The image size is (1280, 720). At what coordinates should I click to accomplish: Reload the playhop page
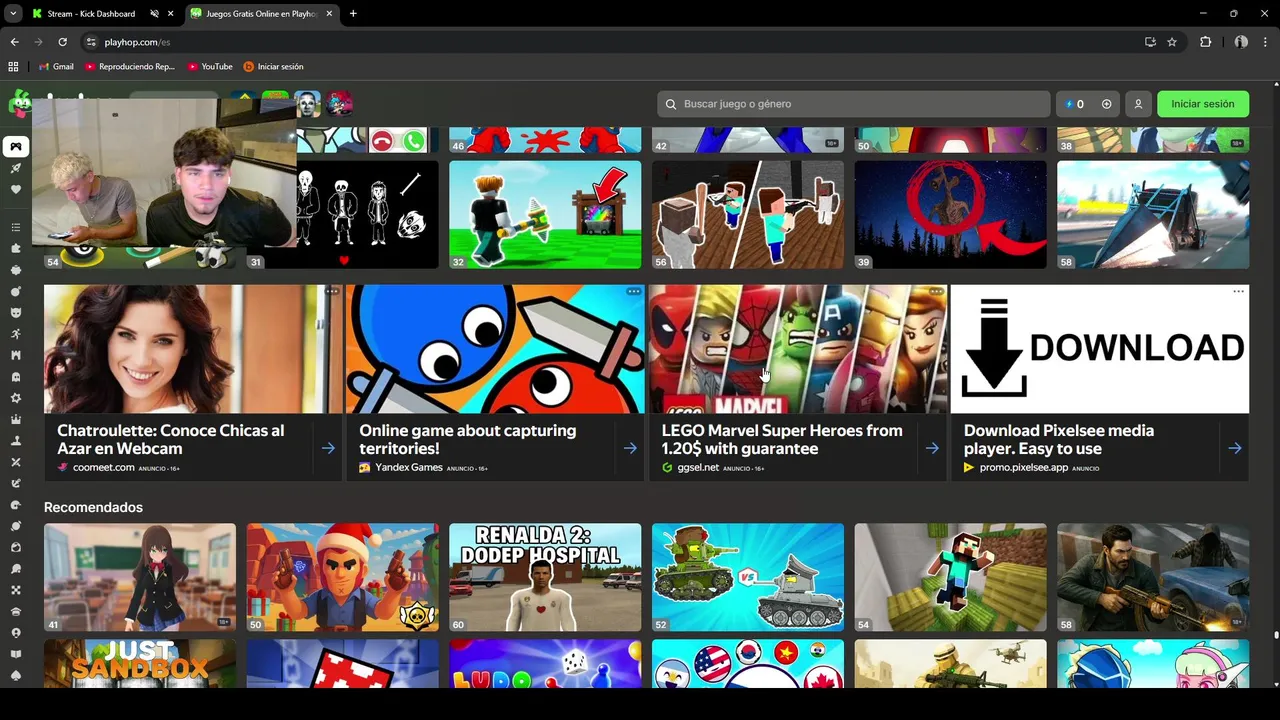pos(62,42)
